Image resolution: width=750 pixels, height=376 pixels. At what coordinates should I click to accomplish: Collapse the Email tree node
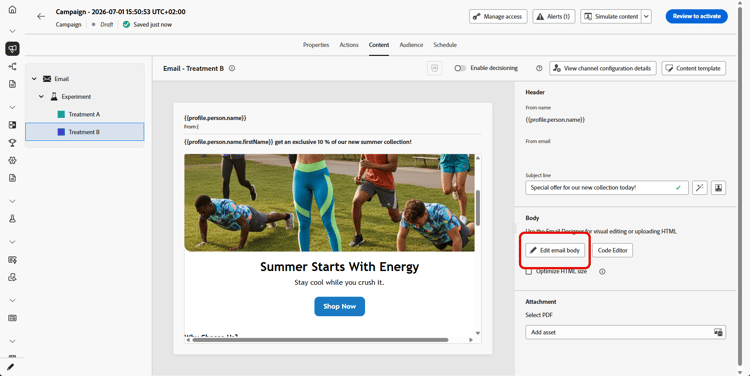pos(34,79)
